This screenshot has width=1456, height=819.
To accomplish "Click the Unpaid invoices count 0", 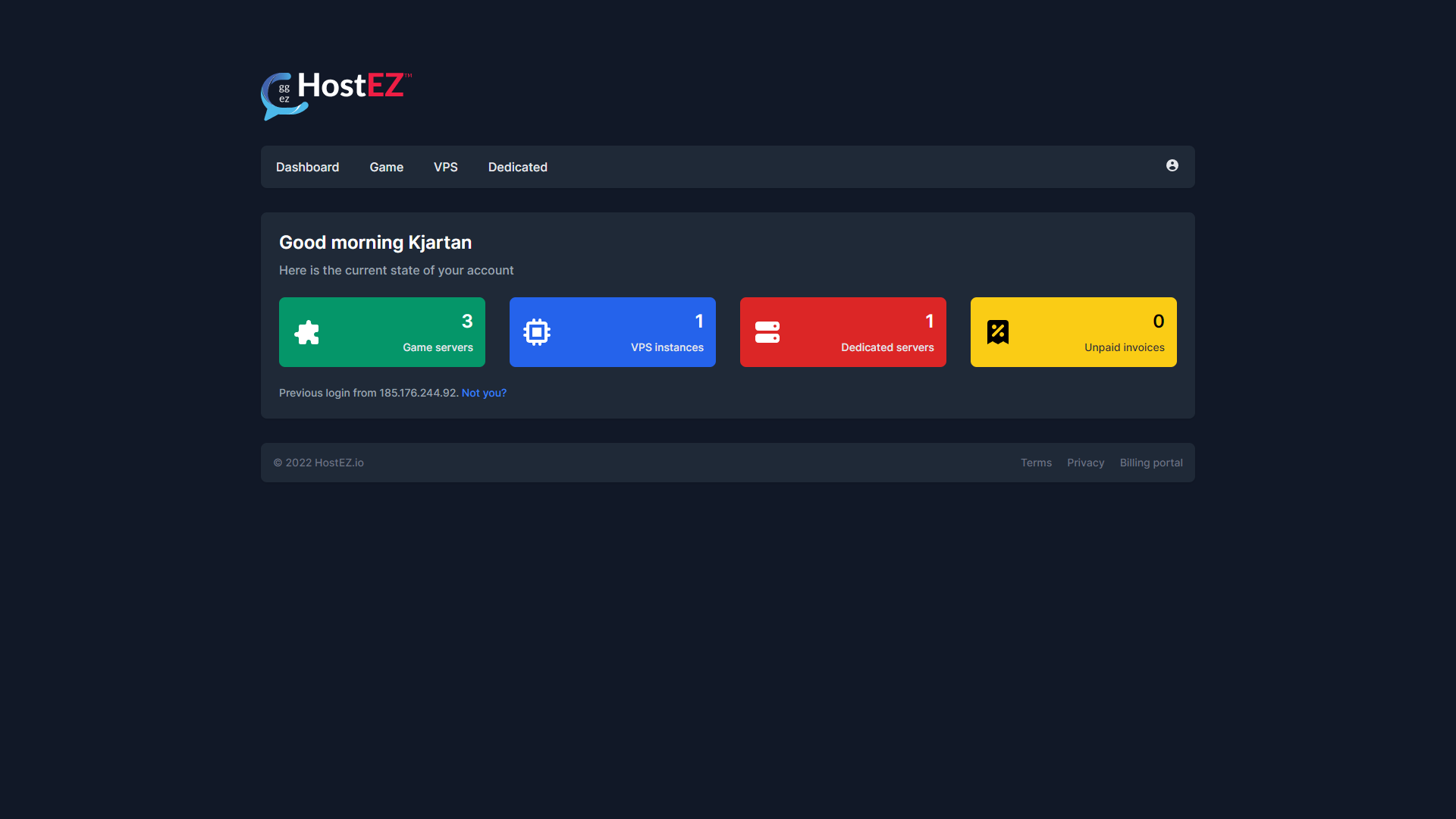I will [x=1158, y=322].
